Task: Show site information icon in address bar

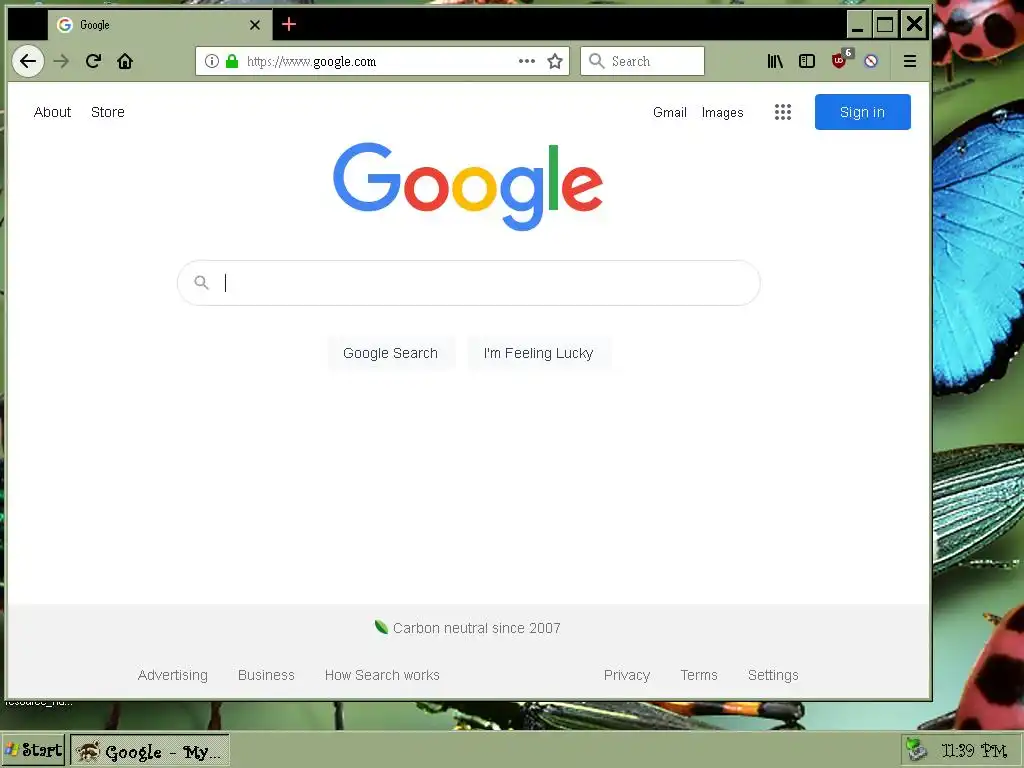Action: 212,61
